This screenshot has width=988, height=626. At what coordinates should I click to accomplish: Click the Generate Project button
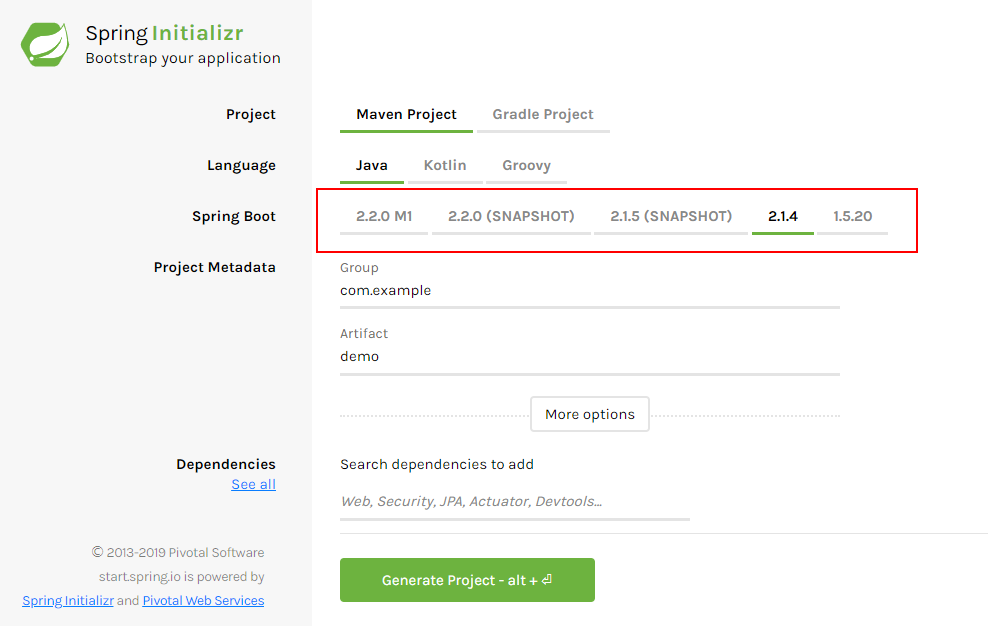467,580
